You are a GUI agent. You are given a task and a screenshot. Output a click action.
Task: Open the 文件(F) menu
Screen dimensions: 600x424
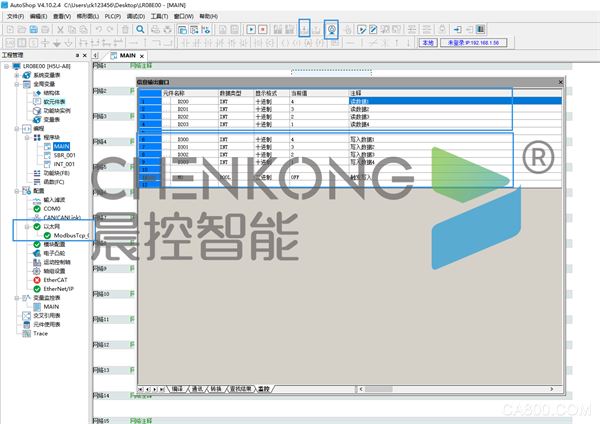14,17
